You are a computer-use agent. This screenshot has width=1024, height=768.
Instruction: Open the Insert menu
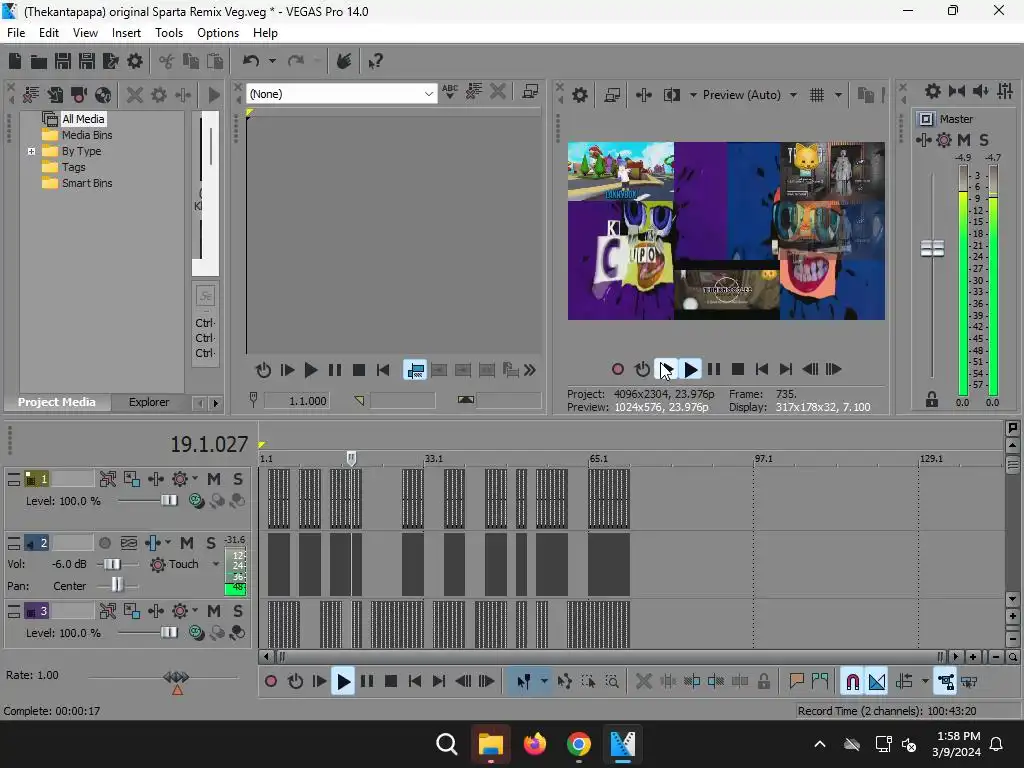[126, 33]
